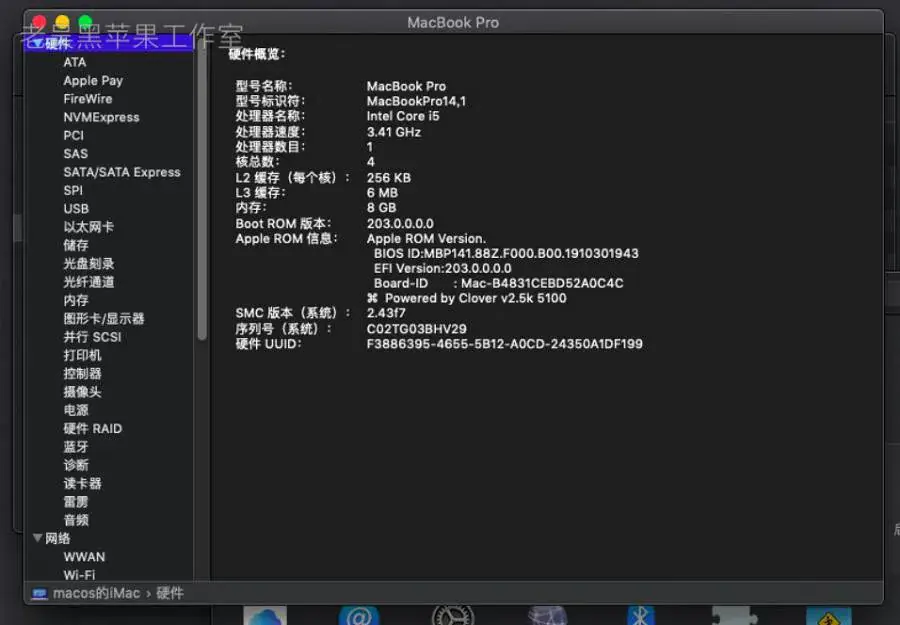Select Wi-Fi under 网络
The height and width of the screenshot is (625, 900).
coord(79,574)
